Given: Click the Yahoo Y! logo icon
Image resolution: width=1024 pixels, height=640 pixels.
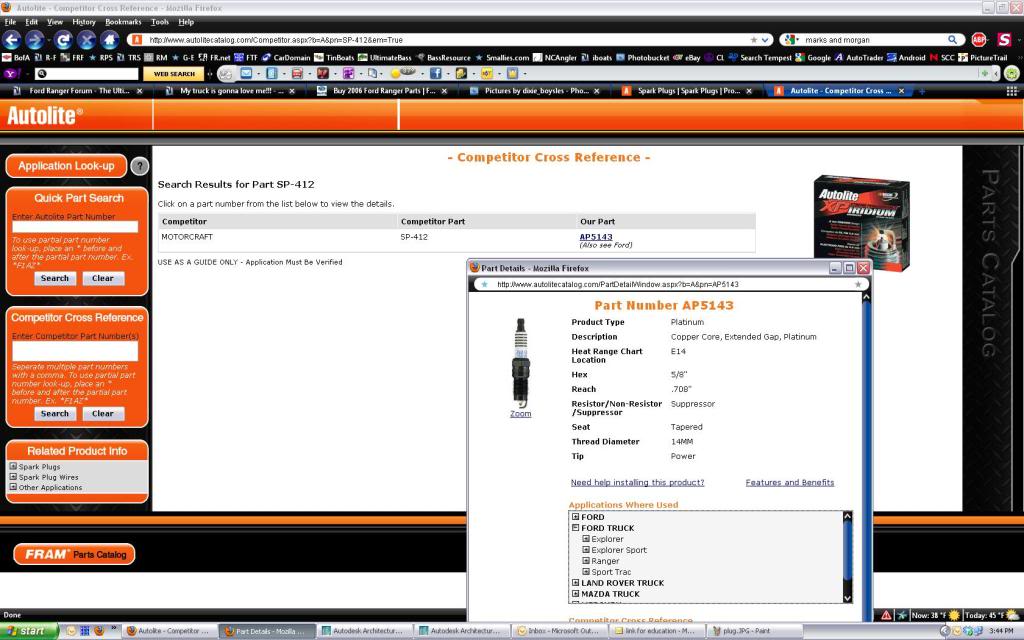Looking at the screenshot, I should pyautogui.click(x=11, y=74).
